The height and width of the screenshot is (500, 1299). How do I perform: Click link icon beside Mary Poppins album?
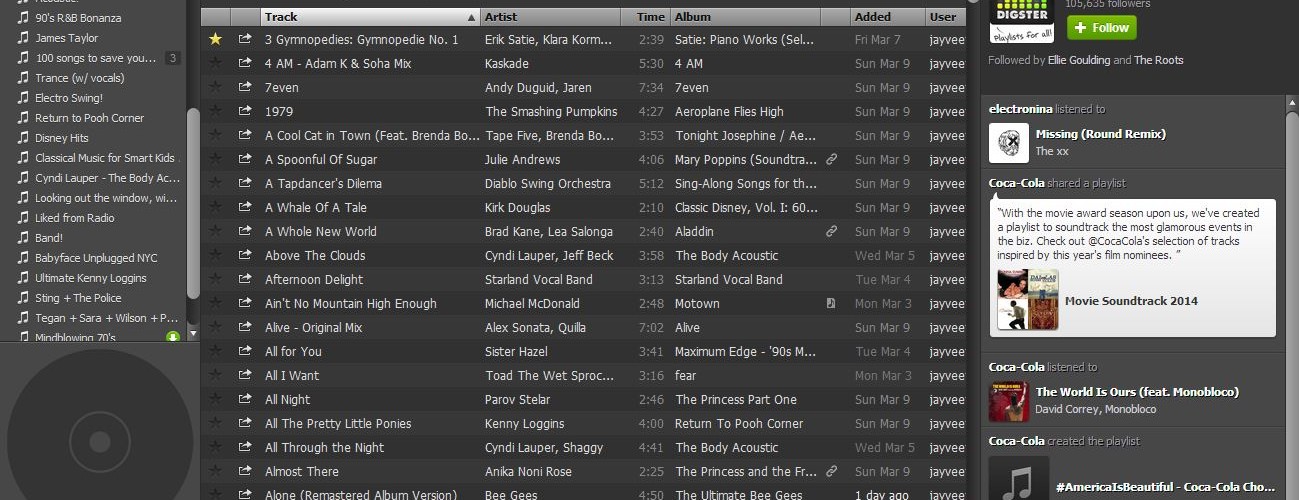831,160
